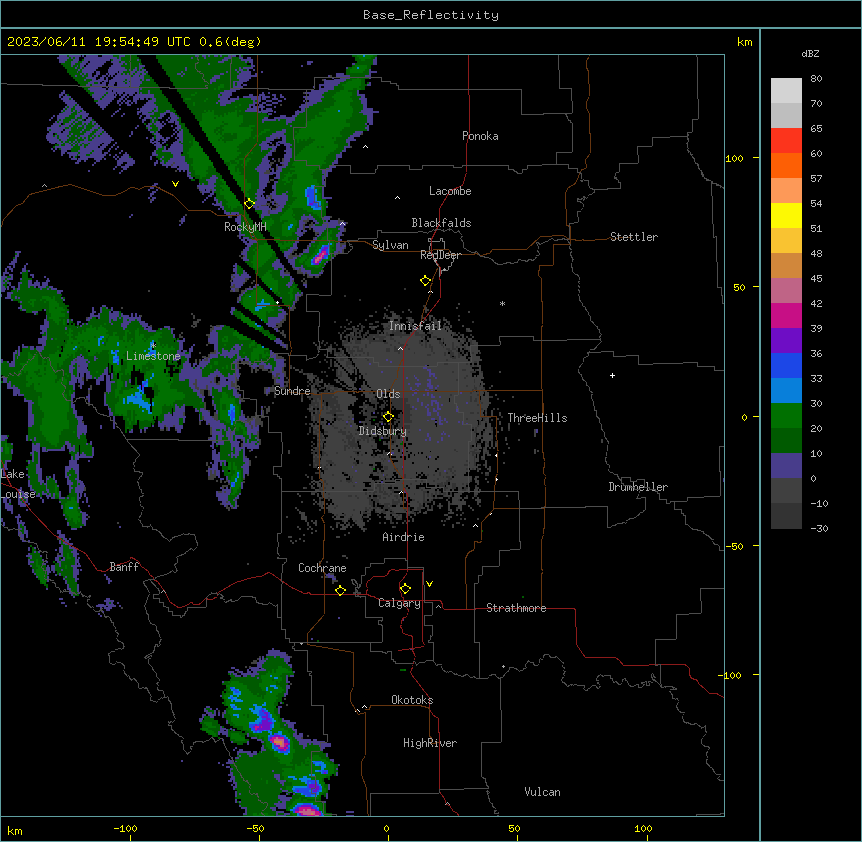The width and height of the screenshot is (862, 842).
Task: Click the Airdrie label
Action: pos(403,537)
